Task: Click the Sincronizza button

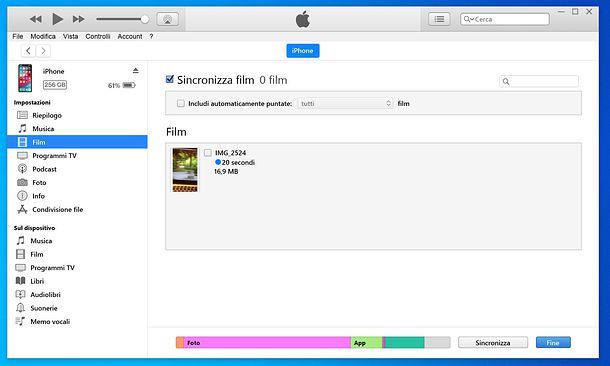Action: pos(493,343)
